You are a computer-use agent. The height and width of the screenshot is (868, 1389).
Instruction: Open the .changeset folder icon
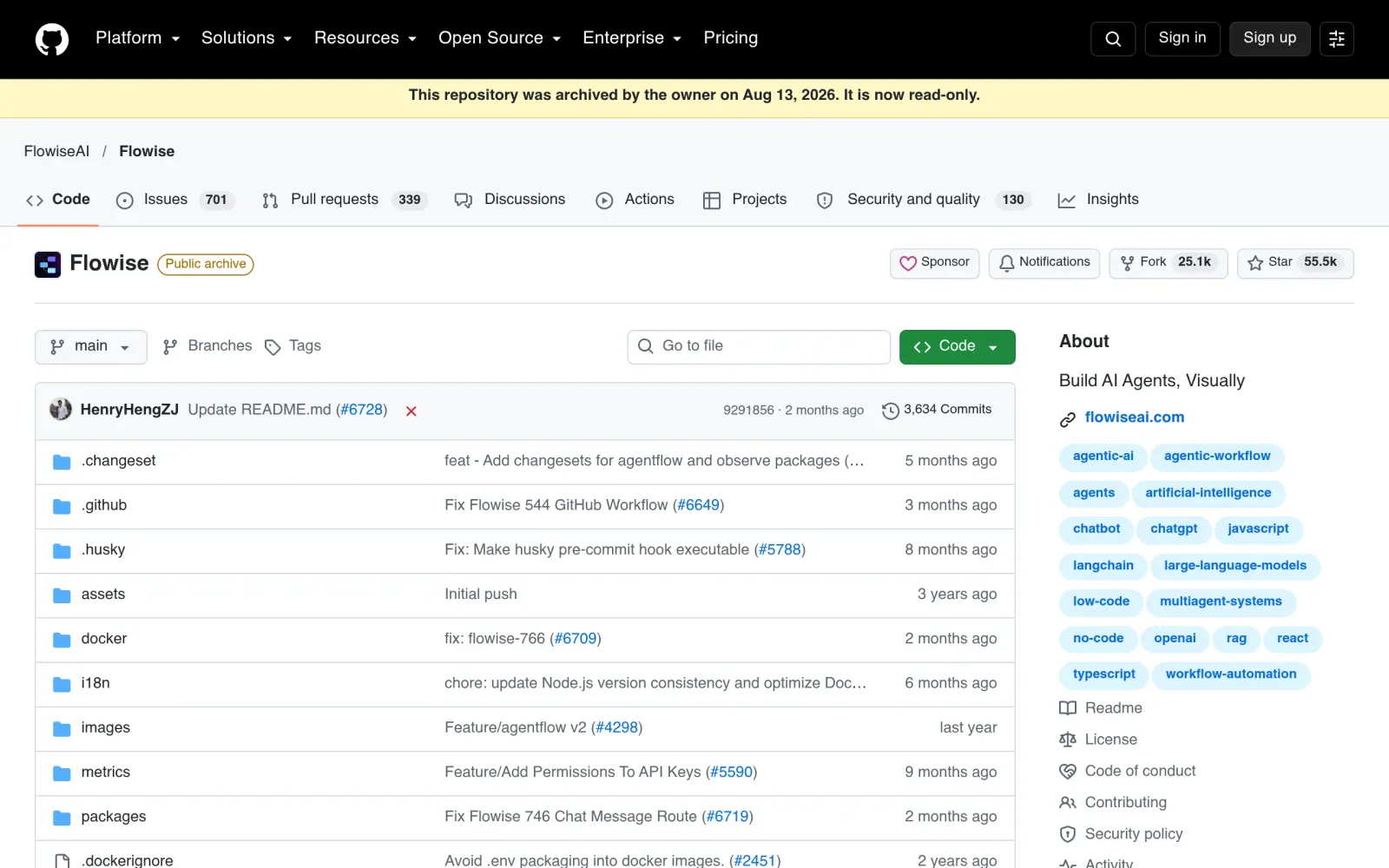[62, 462]
